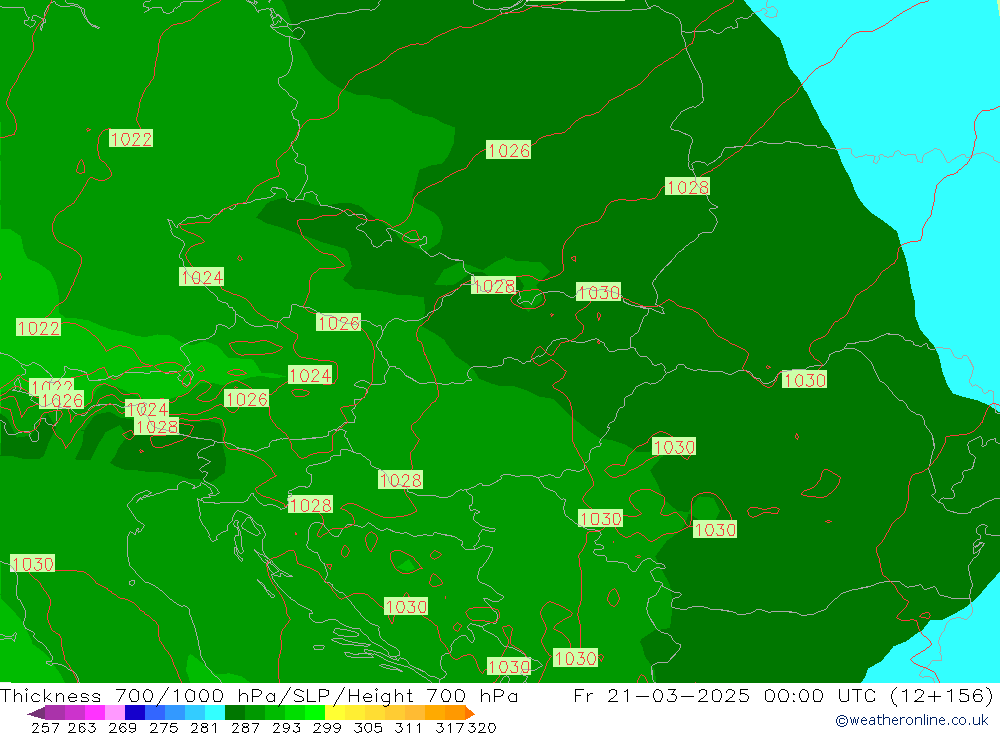Select the magenta swatch in the legend
1000x733 pixels.
pos(95,713)
